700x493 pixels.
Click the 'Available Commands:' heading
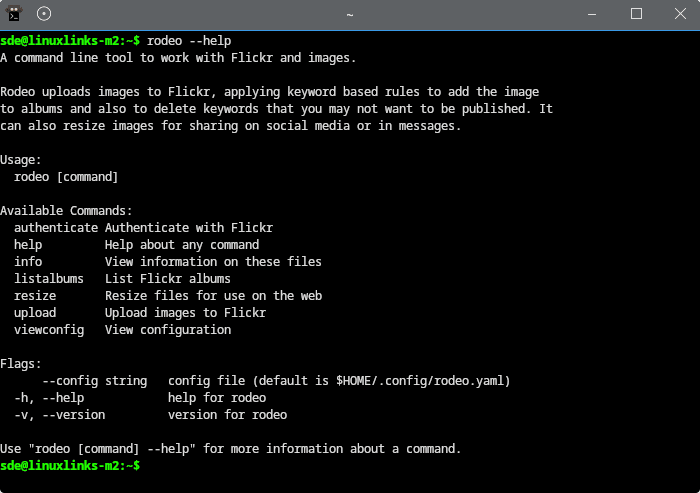click(66, 211)
